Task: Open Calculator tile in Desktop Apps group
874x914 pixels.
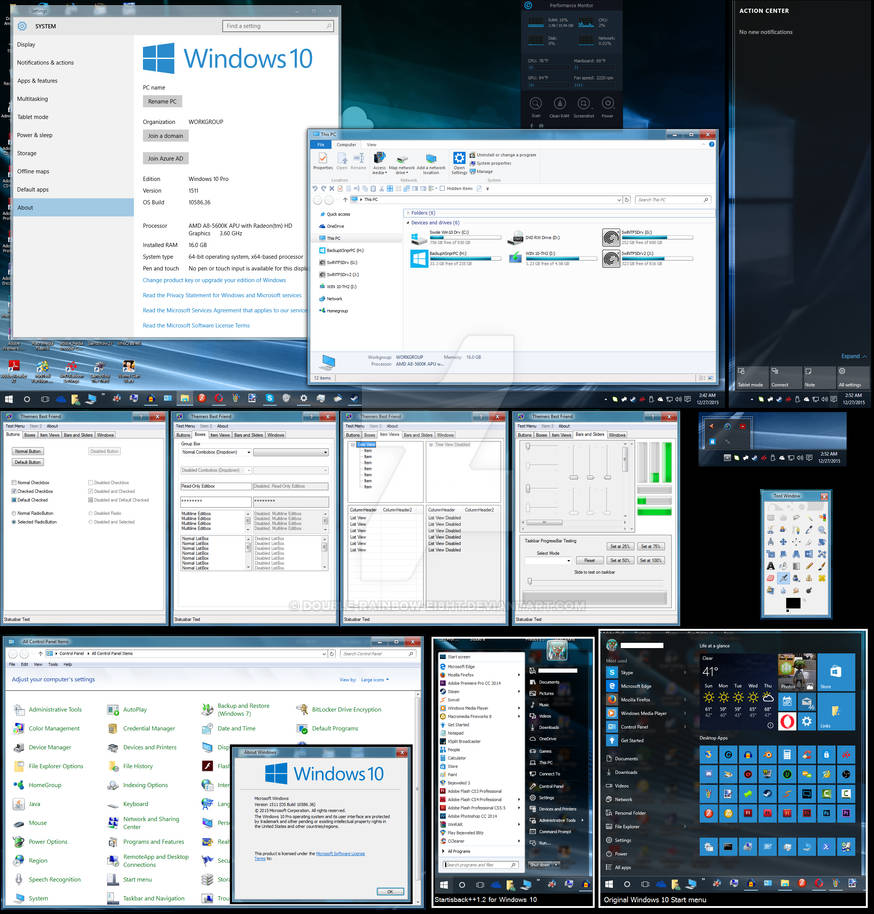Action: [787, 754]
